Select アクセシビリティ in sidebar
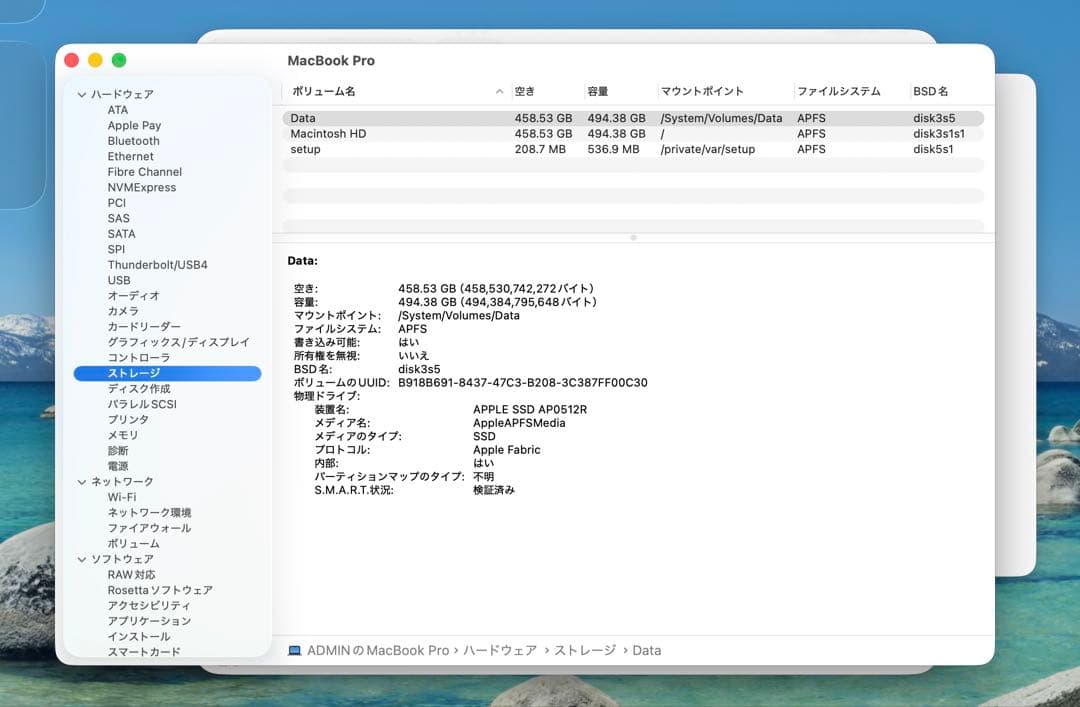This screenshot has height=707, width=1080. [x=149, y=606]
